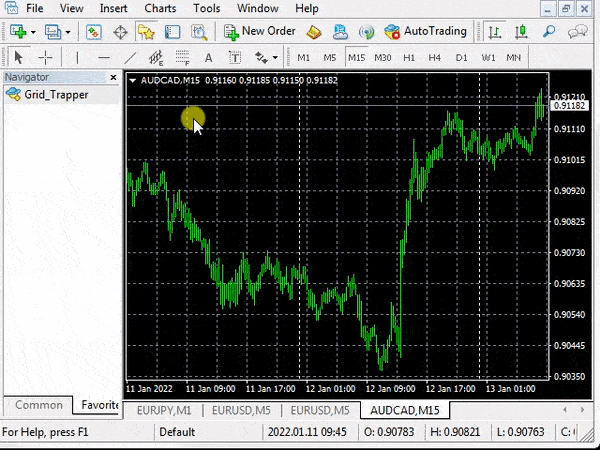Viewport: 600px width, 450px height.
Task: Select the Fibonacci retracement tool
Action: tap(182, 58)
